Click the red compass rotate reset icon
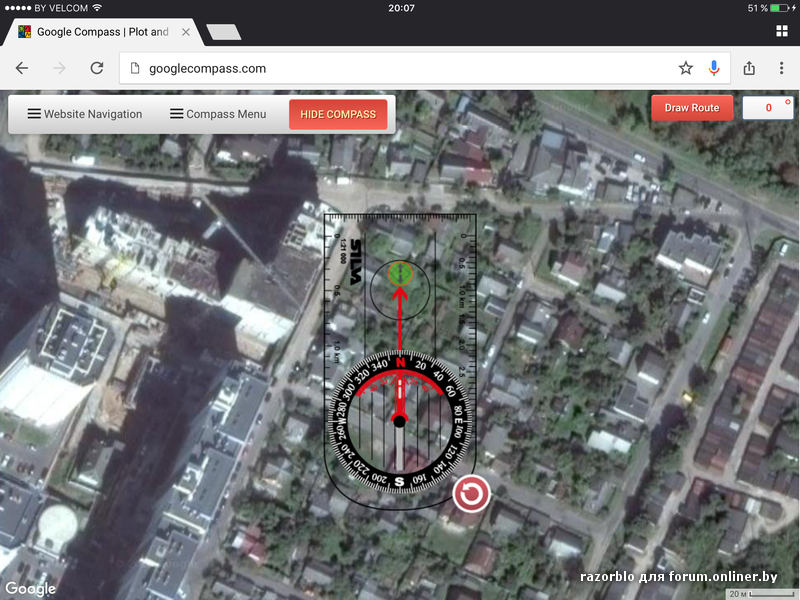 pos(471,494)
